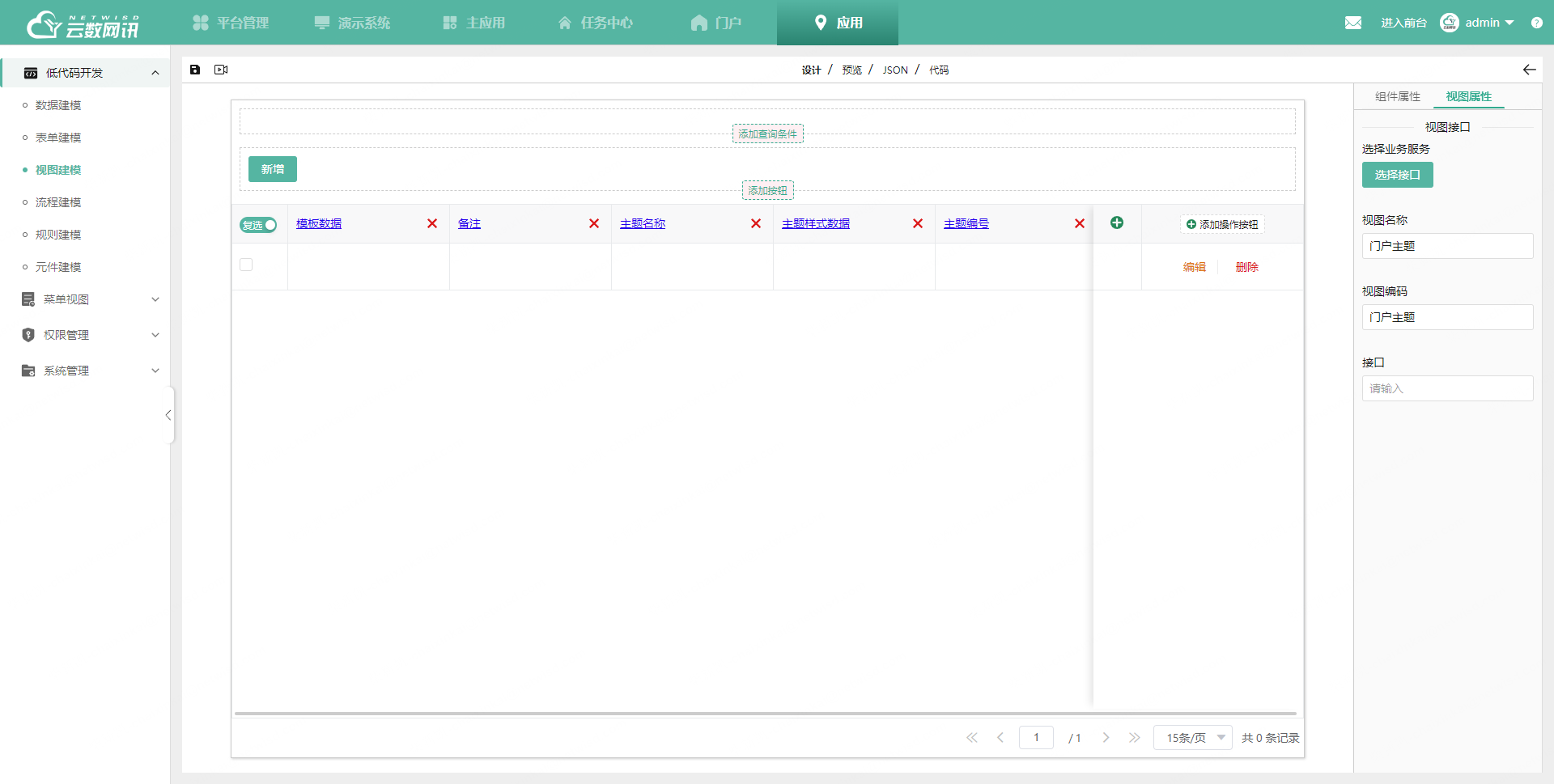This screenshot has width=1554, height=784.
Task: Expand the 菜单视图 sidebar menu
Action: click(x=89, y=299)
